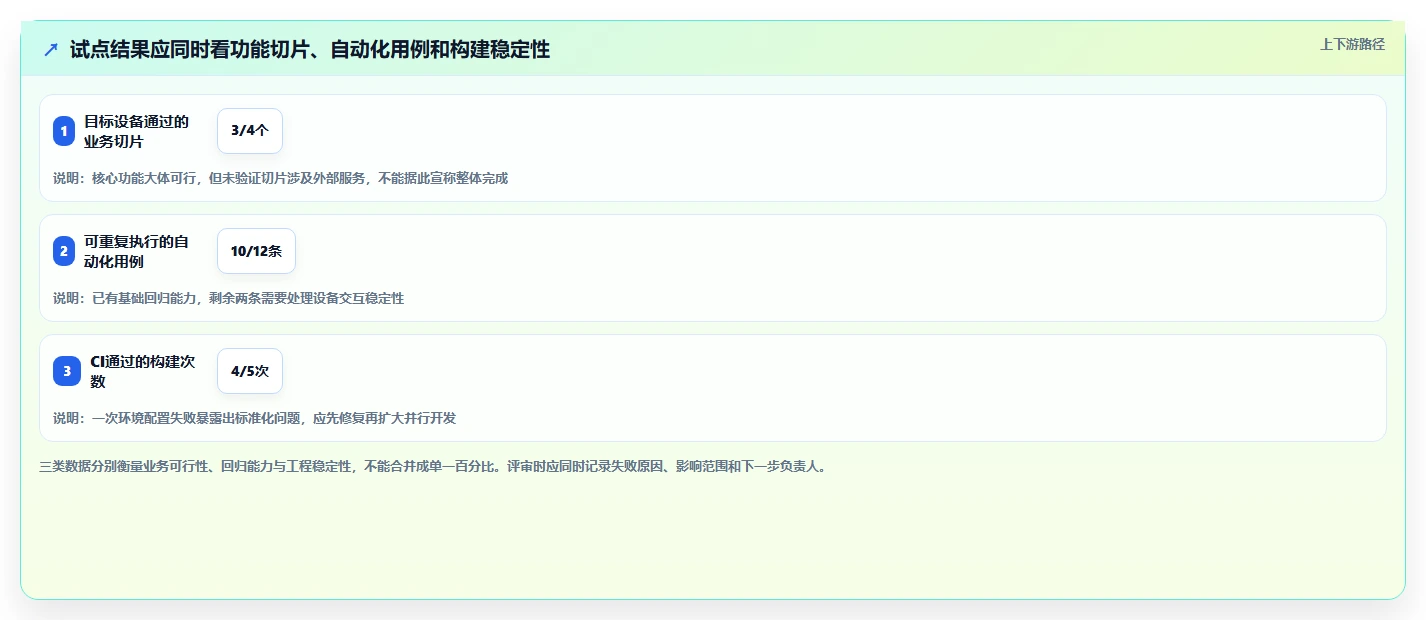This screenshot has height=620, width=1426.
Task: Click the note starting 说明：一次环境配置失败
Action: tap(254, 418)
